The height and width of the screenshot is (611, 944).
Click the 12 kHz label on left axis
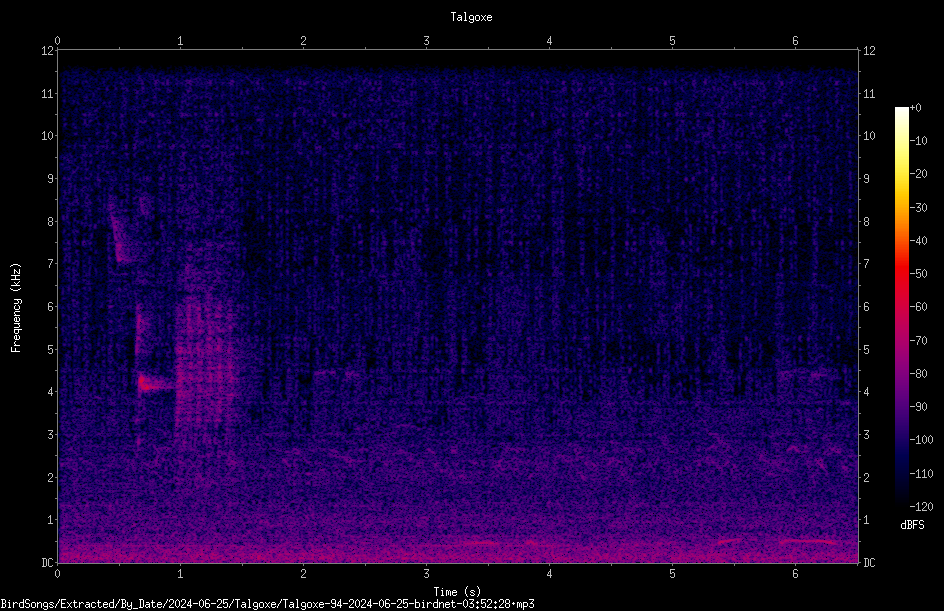[x=48, y=51]
